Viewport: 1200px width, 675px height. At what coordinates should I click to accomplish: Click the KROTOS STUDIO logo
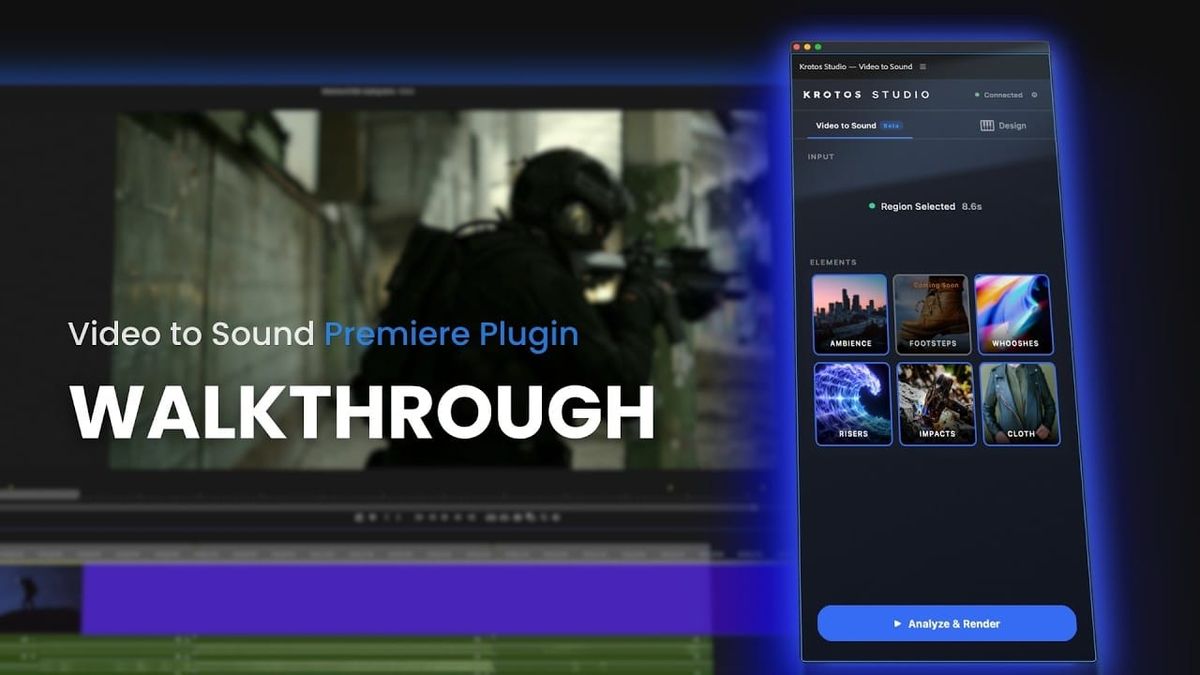pos(867,95)
